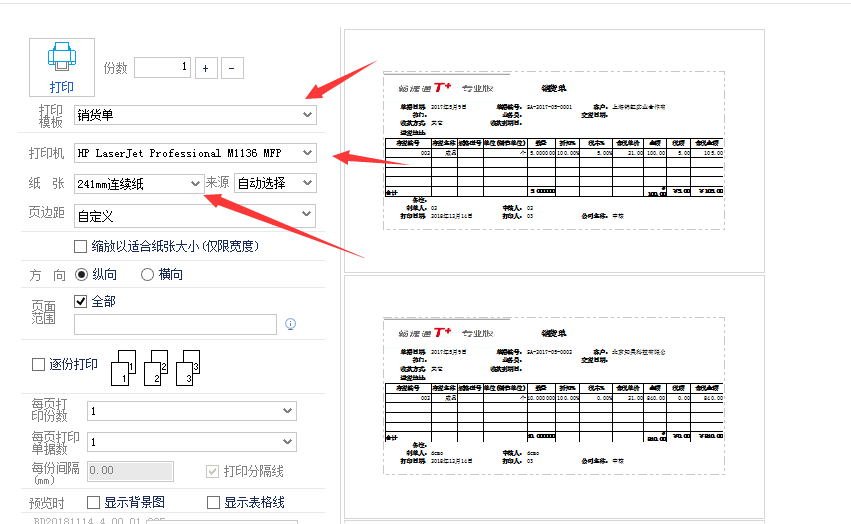Image resolution: width=851 pixels, height=524 pixels.
Task: Enable 显示表格线 checkbox
Action: (213, 502)
